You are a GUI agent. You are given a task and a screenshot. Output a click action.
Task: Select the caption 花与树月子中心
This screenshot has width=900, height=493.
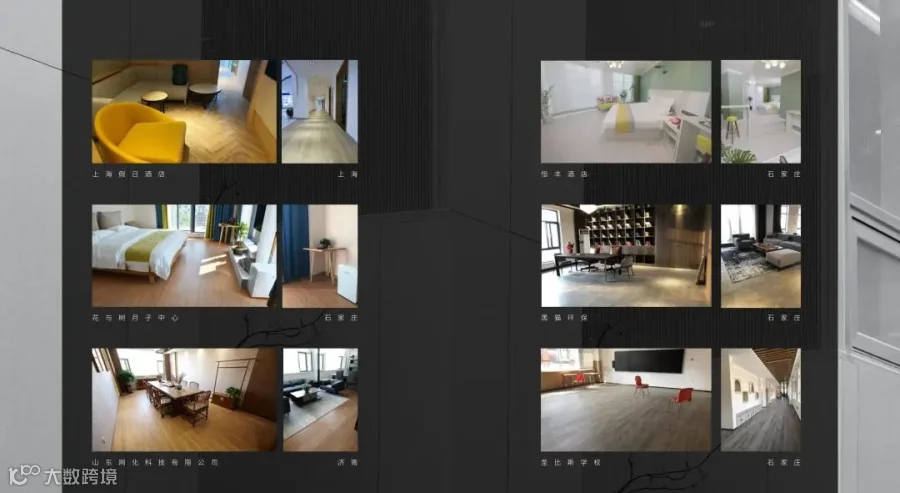coord(135,317)
